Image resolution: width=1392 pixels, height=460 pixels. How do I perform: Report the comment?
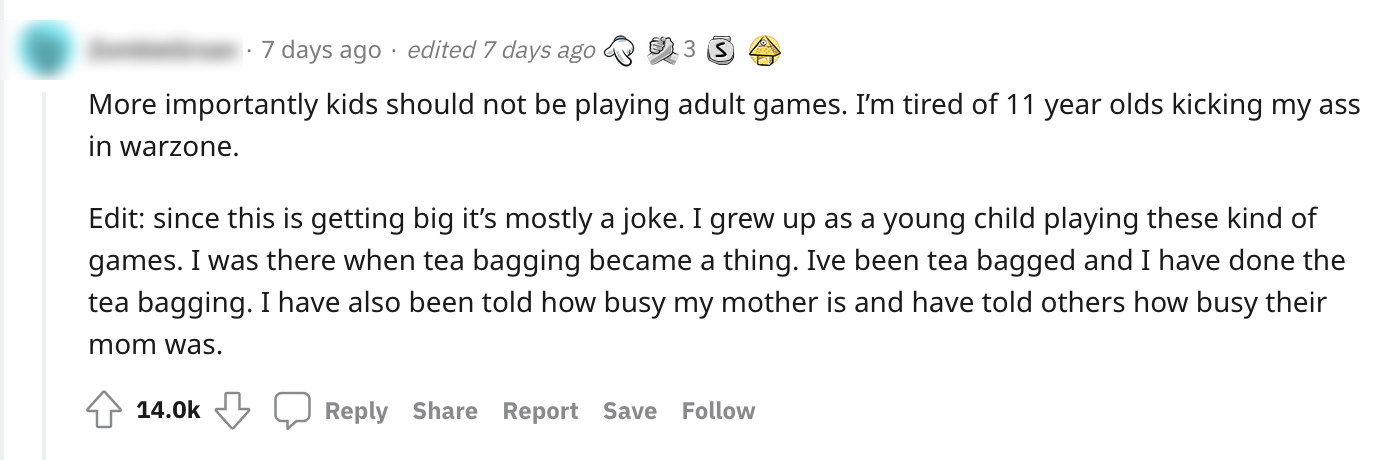click(x=540, y=411)
